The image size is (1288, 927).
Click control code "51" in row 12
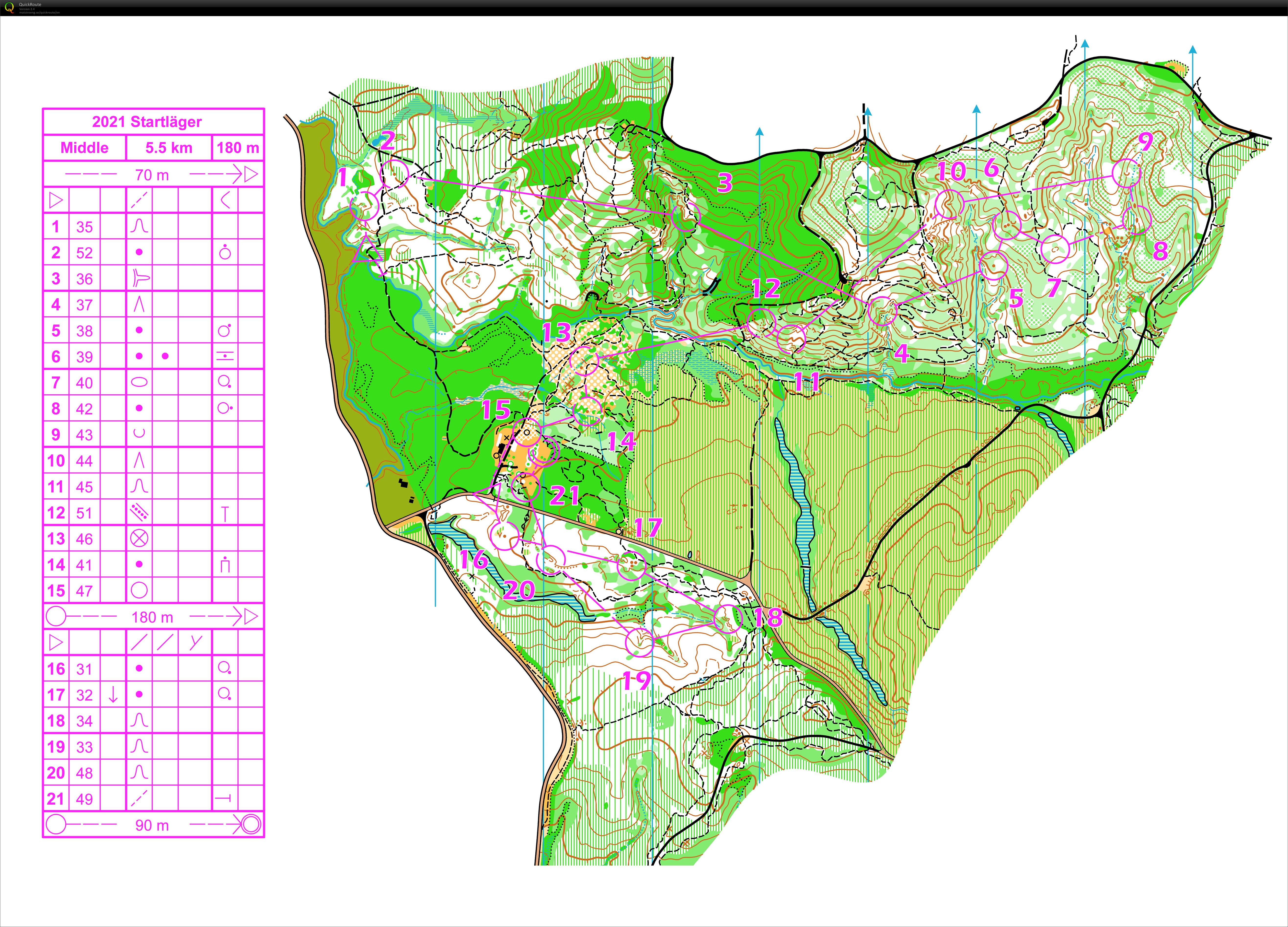(x=84, y=513)
